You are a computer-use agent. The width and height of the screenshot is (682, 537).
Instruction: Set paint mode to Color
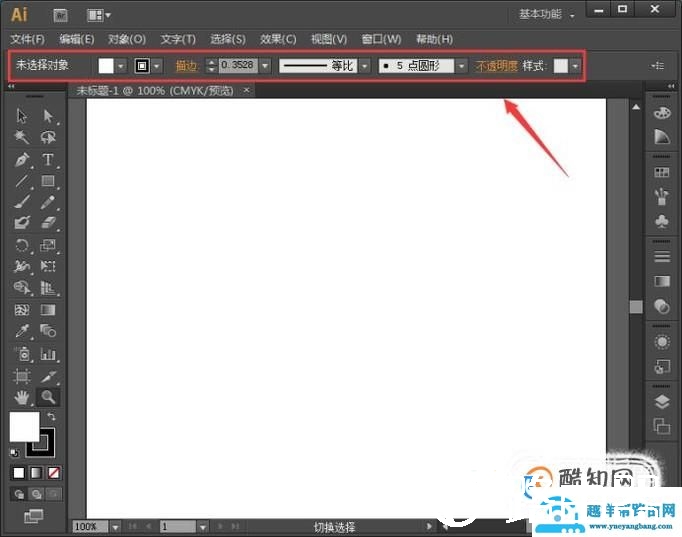19,473
